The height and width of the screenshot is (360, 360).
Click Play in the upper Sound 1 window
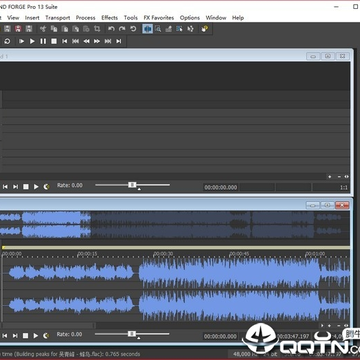[36, 187]
